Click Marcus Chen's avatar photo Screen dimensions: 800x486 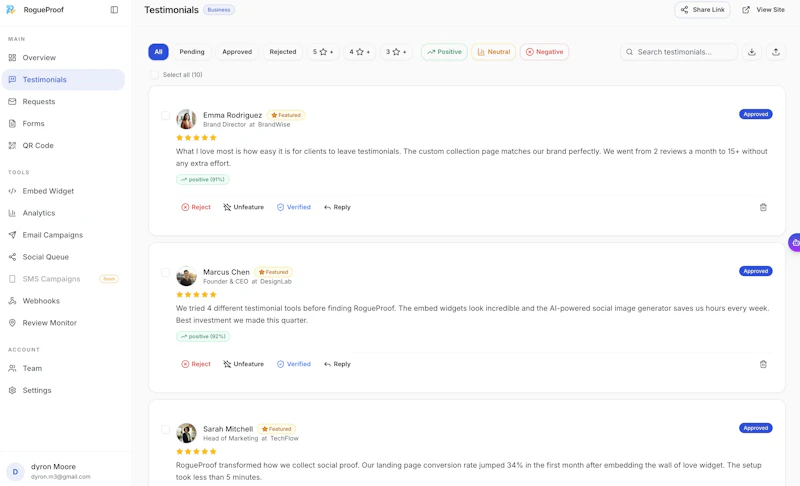pyautogui.click(x=186, y=276)
